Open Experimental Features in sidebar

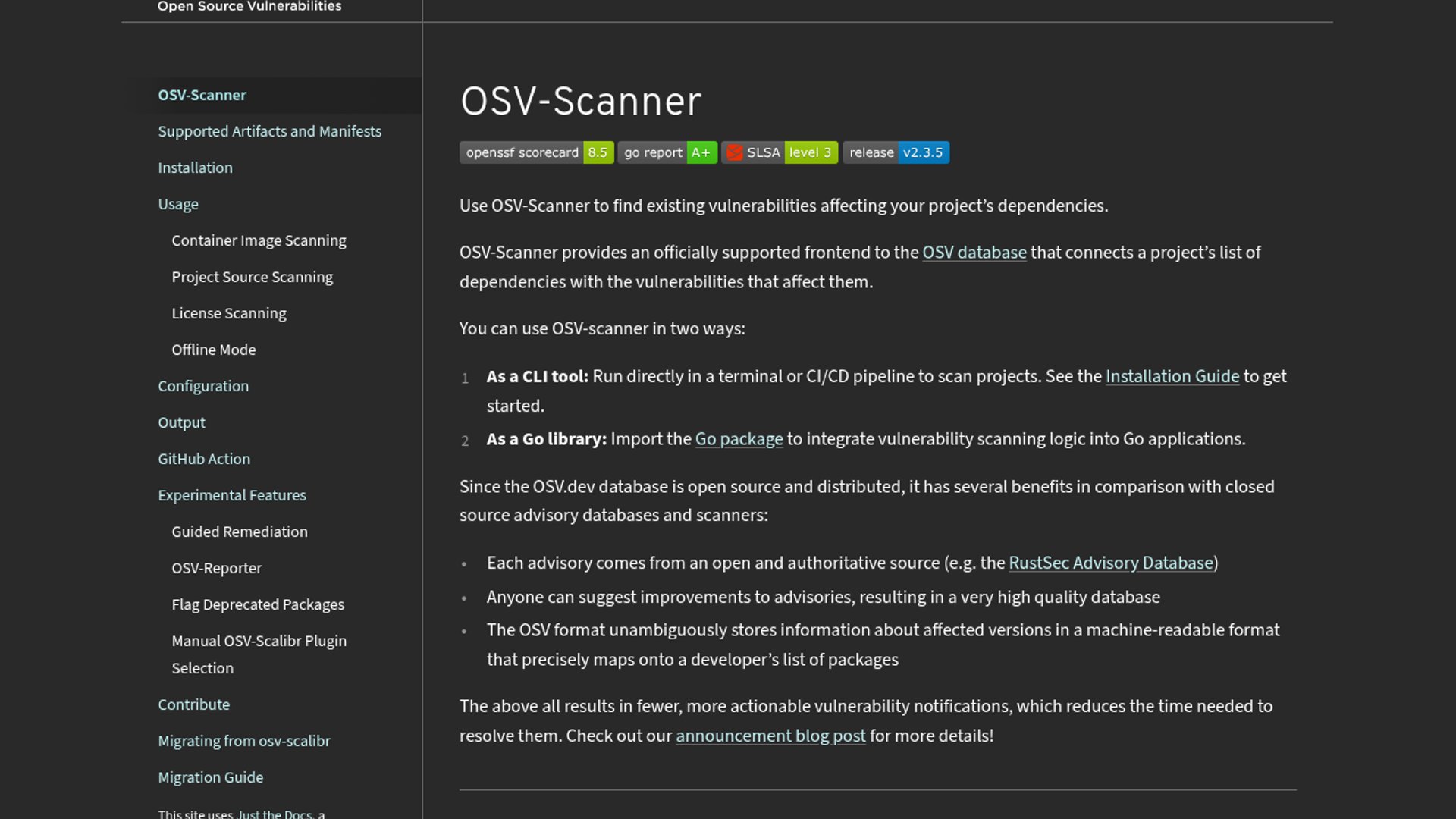pyautogui.click(x=231, y=496)
